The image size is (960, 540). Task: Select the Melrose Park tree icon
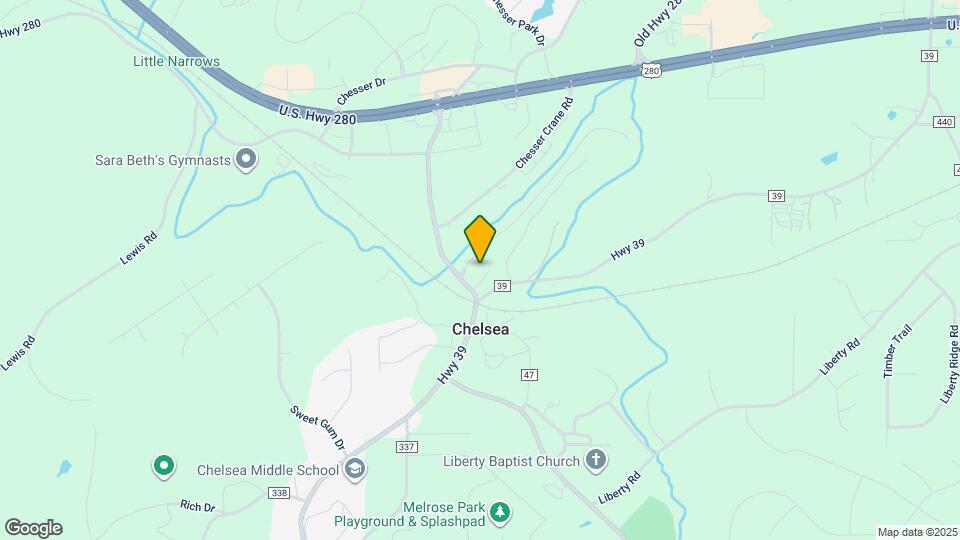(500, 513)
